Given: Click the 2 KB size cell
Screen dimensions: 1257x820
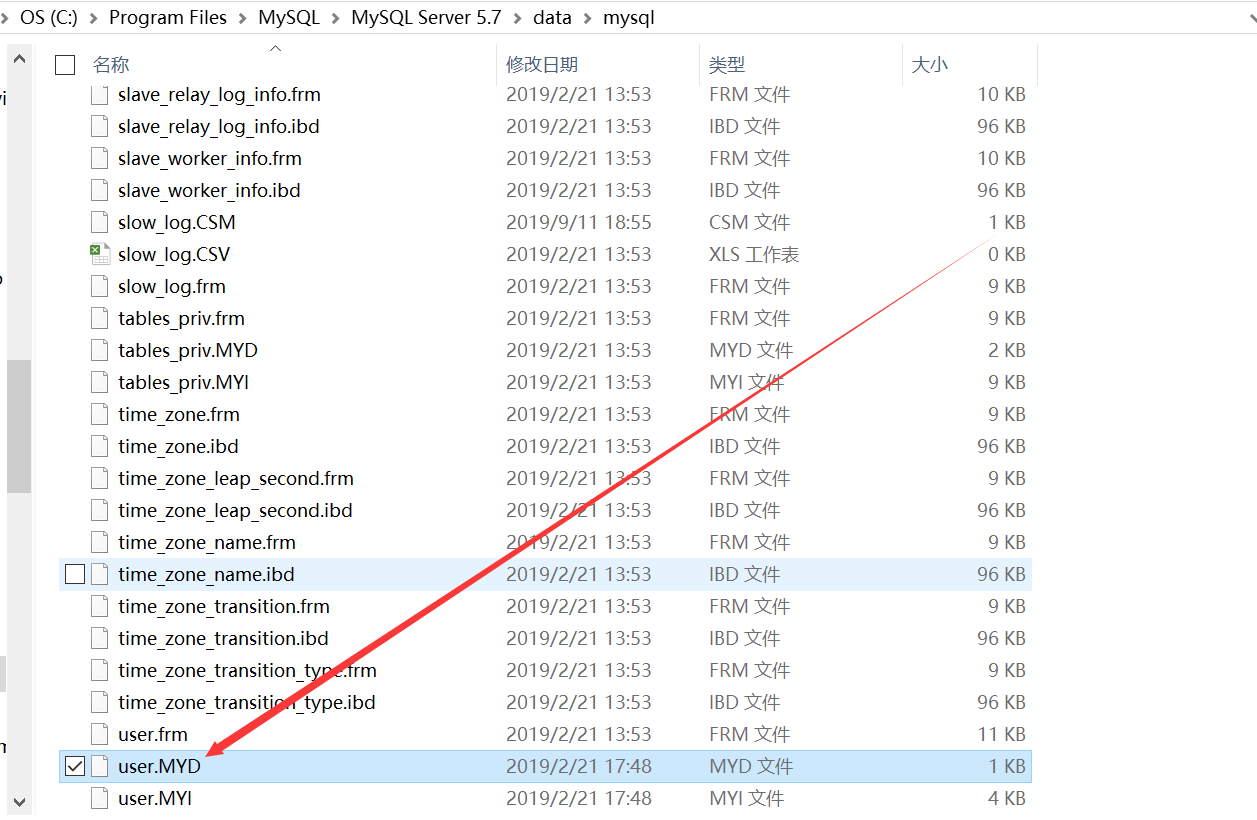Looking at the screenshot, I should [1007, 351].
